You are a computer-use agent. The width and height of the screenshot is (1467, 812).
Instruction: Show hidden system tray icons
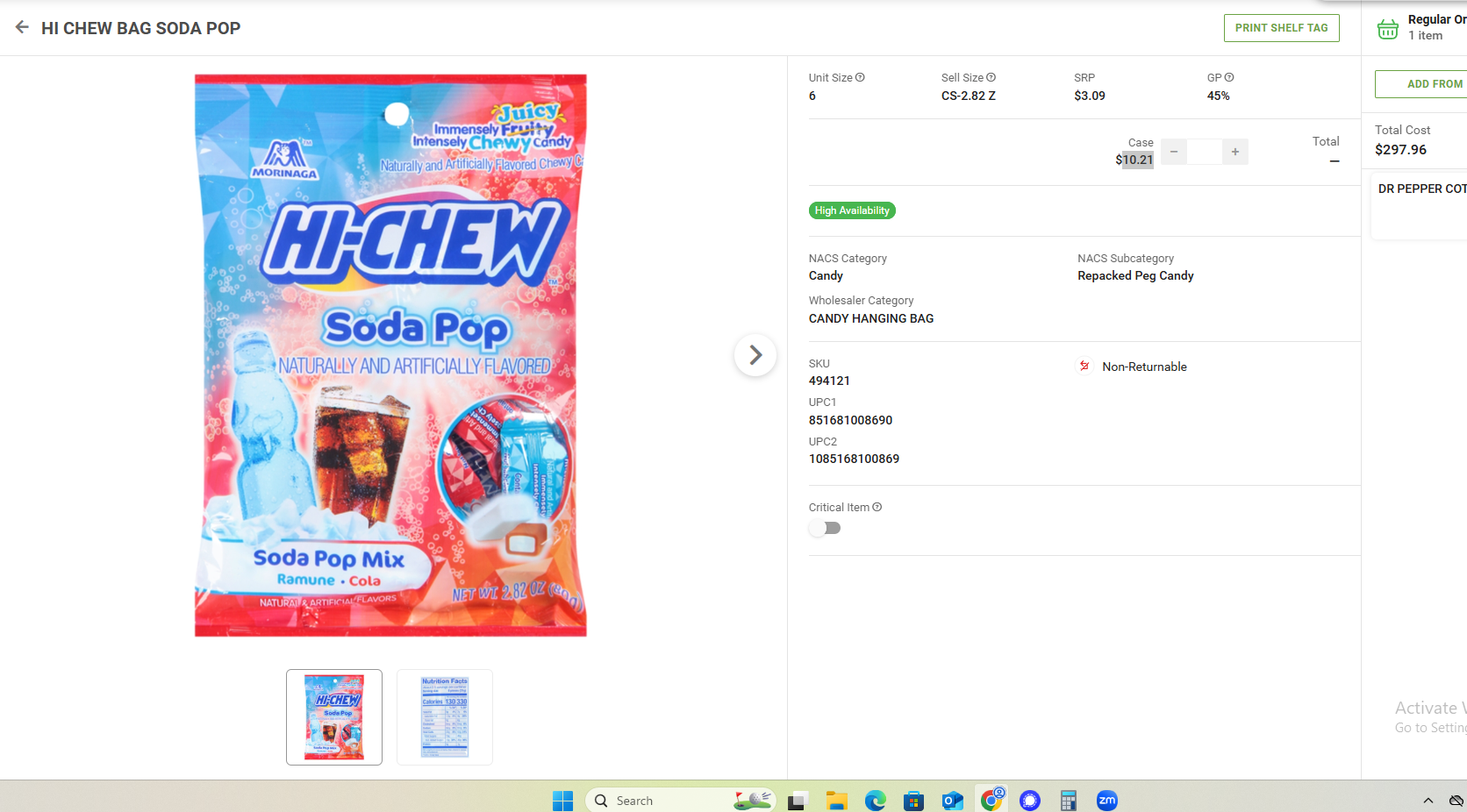[1428, 800]
